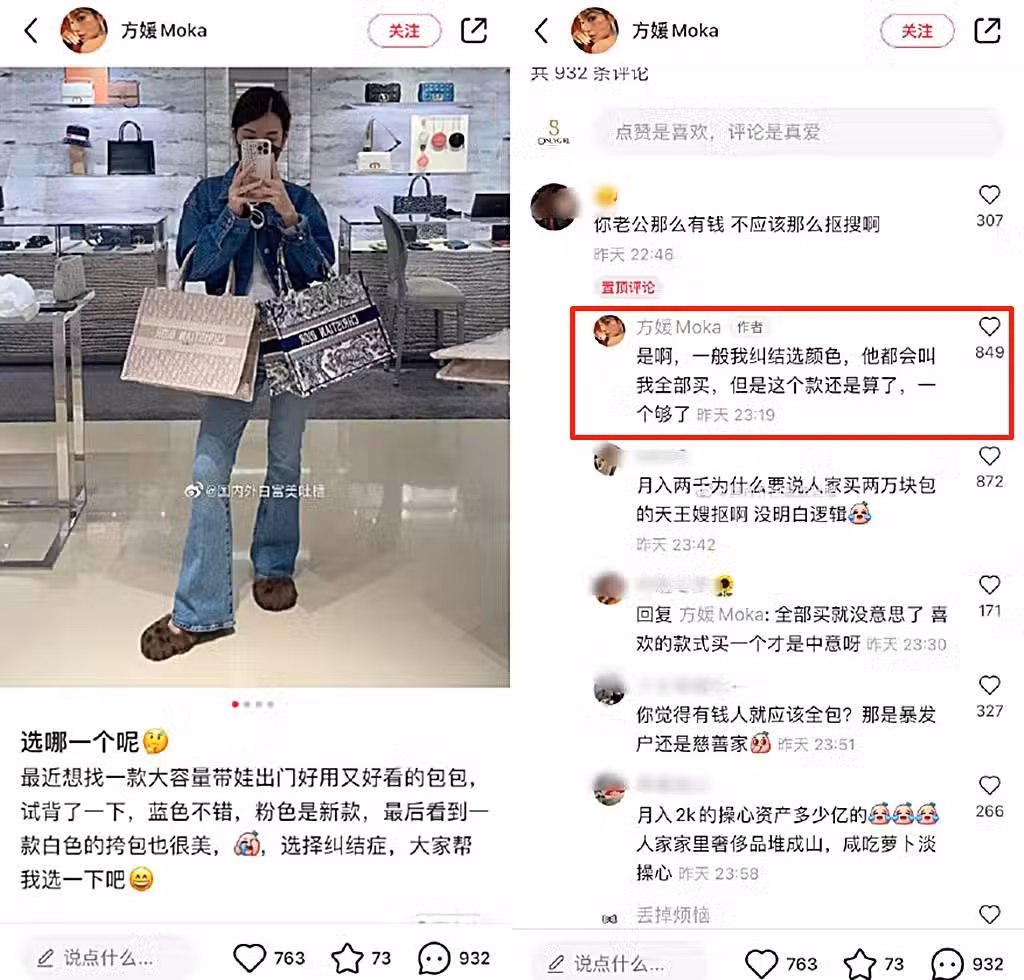Screen dimensions: 1024x980
Task: Follow 方媛Moka with the right 关注 button
Action: point(917,31)
